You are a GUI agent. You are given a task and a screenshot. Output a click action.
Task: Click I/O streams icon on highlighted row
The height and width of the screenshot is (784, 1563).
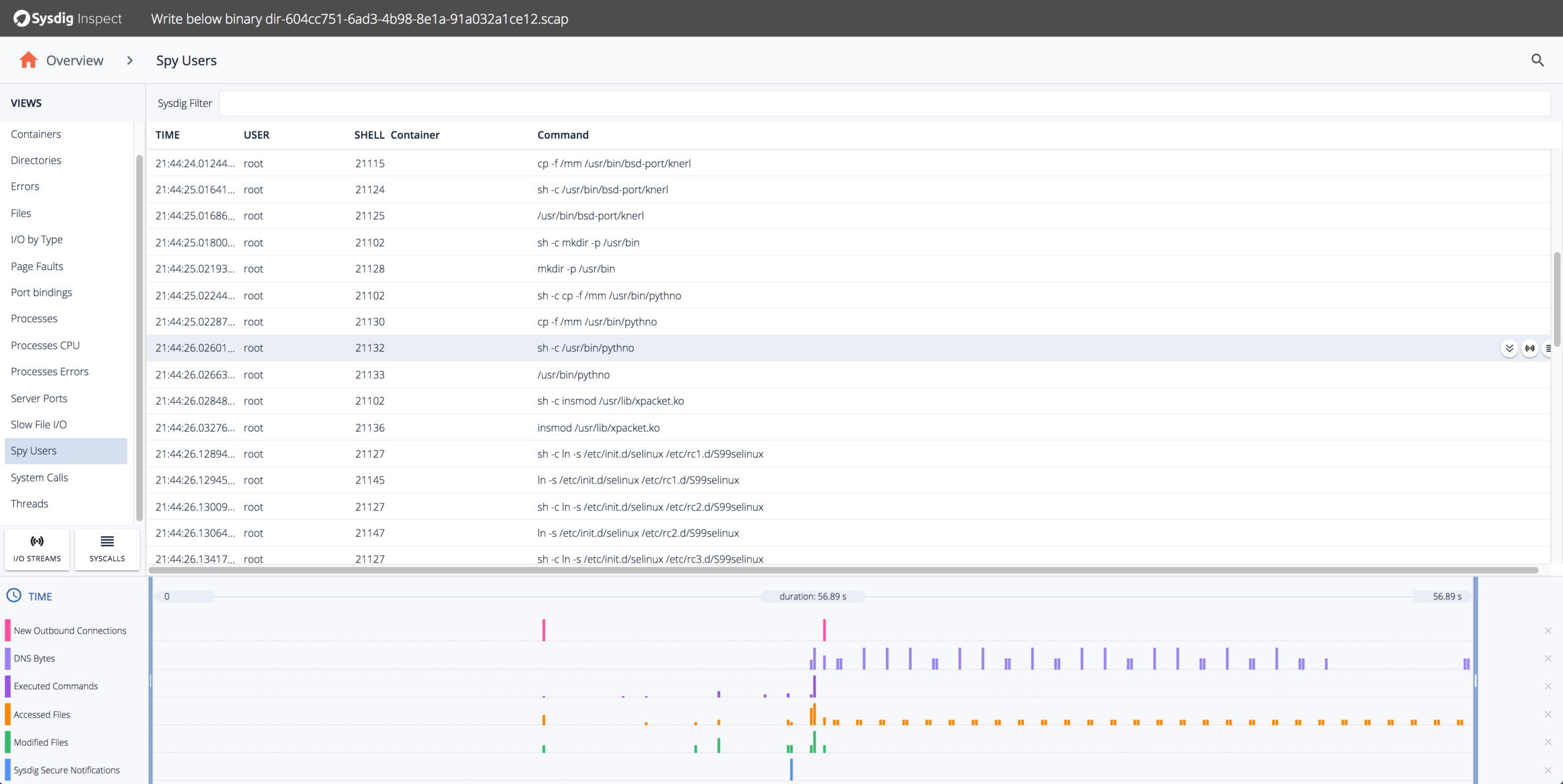point(1530,348)
